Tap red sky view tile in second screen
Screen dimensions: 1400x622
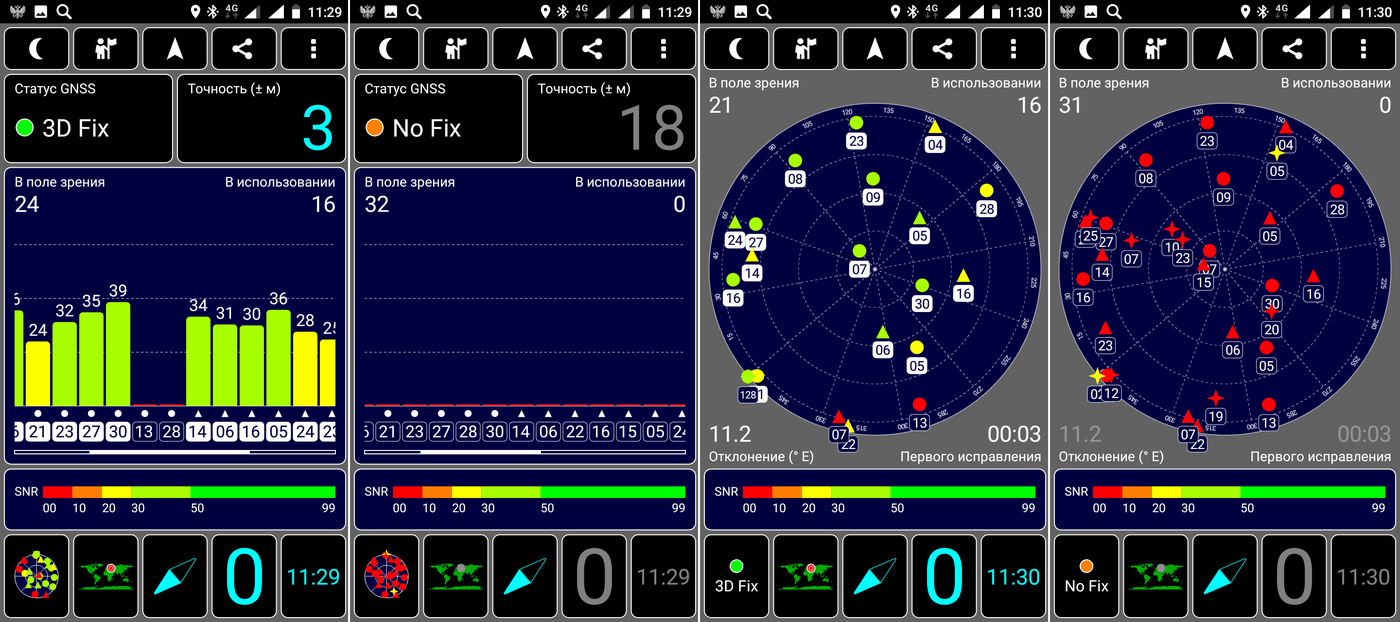coord(387,576)
